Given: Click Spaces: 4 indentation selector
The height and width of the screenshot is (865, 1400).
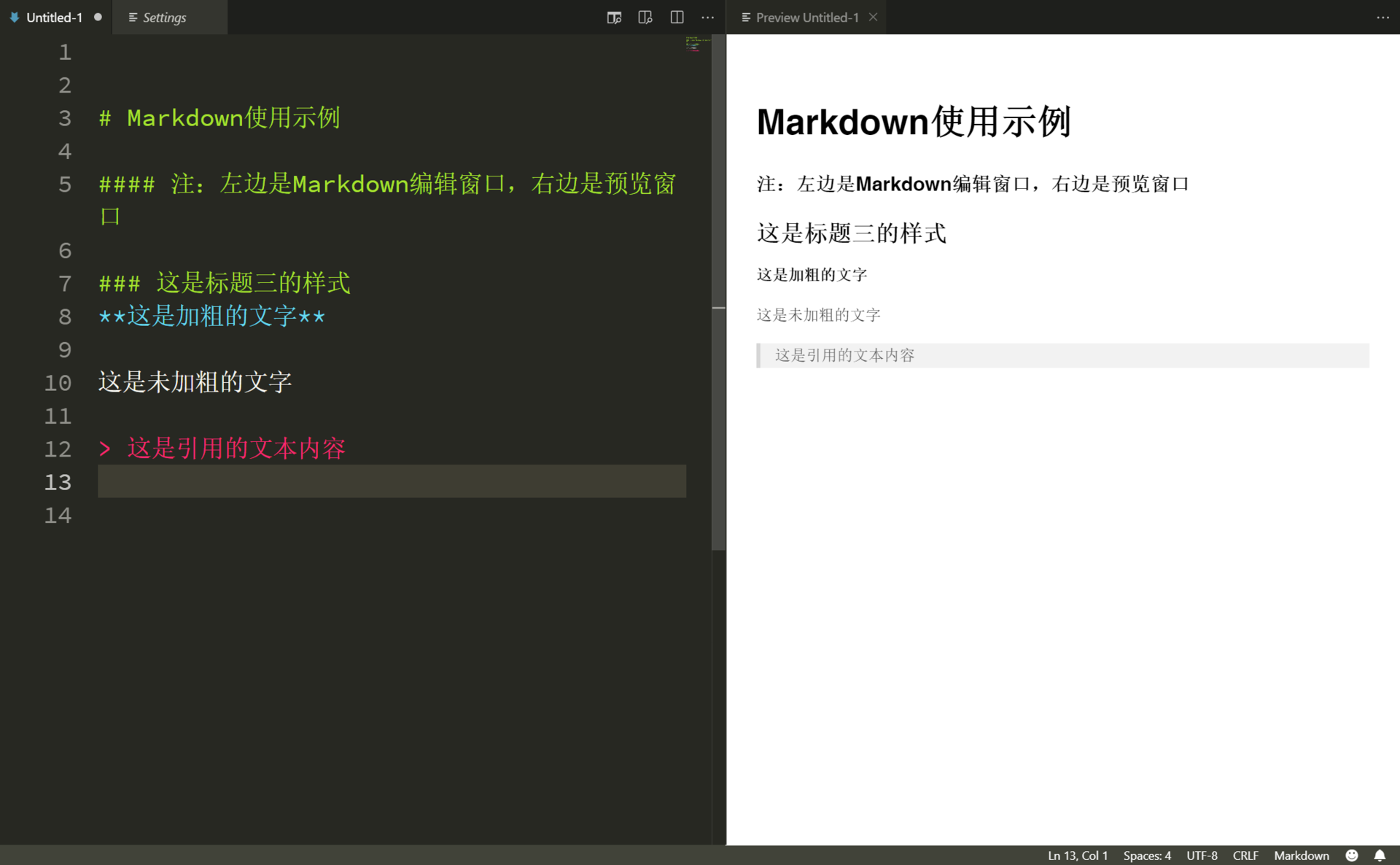Looking at the screenshot, I should pyautogui.click(x=1146, y=856).
